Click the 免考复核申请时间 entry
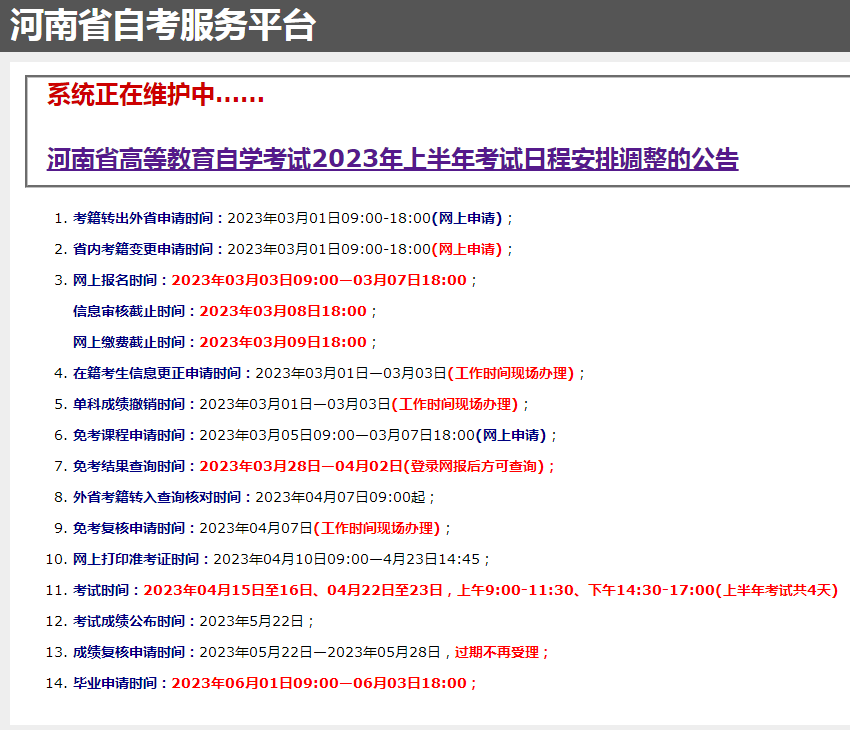Image resolution: width=850 pixels, height=730 pixels. click(x=135, y=528)
